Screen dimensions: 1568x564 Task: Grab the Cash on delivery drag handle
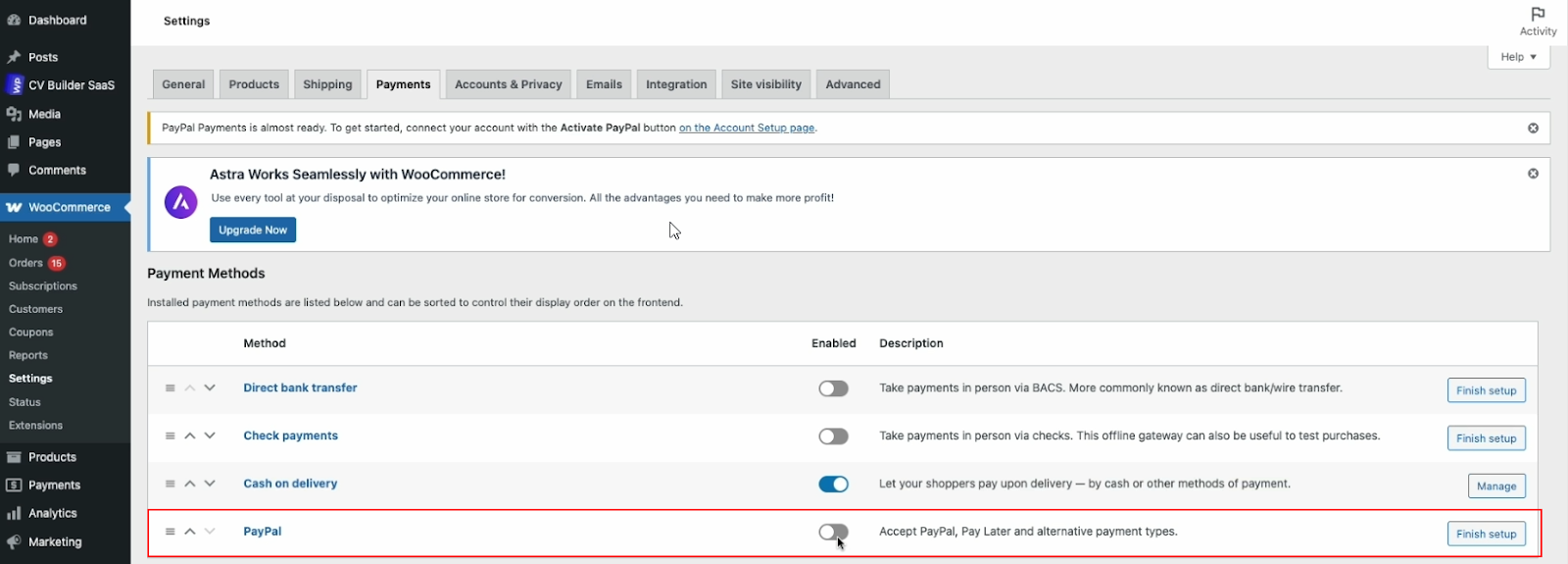[x=171, y=484]
